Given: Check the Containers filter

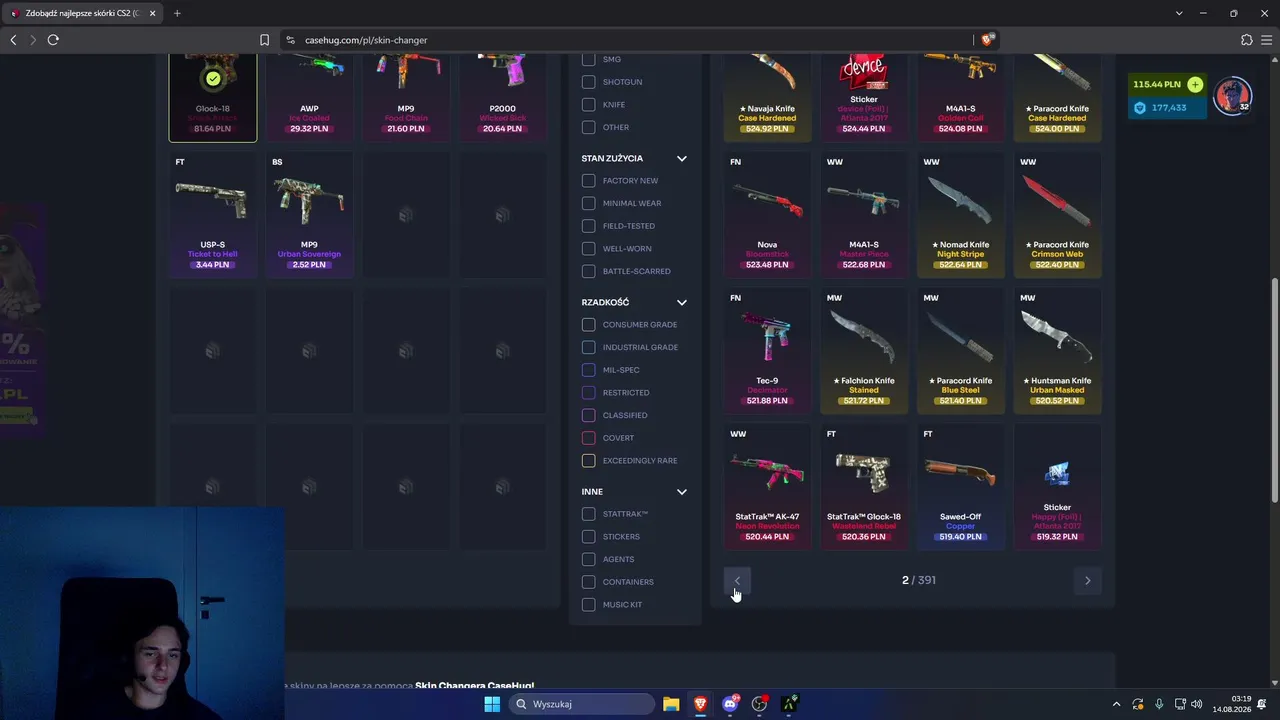Looking at the screenshot, I should click(x=588, y=582).
